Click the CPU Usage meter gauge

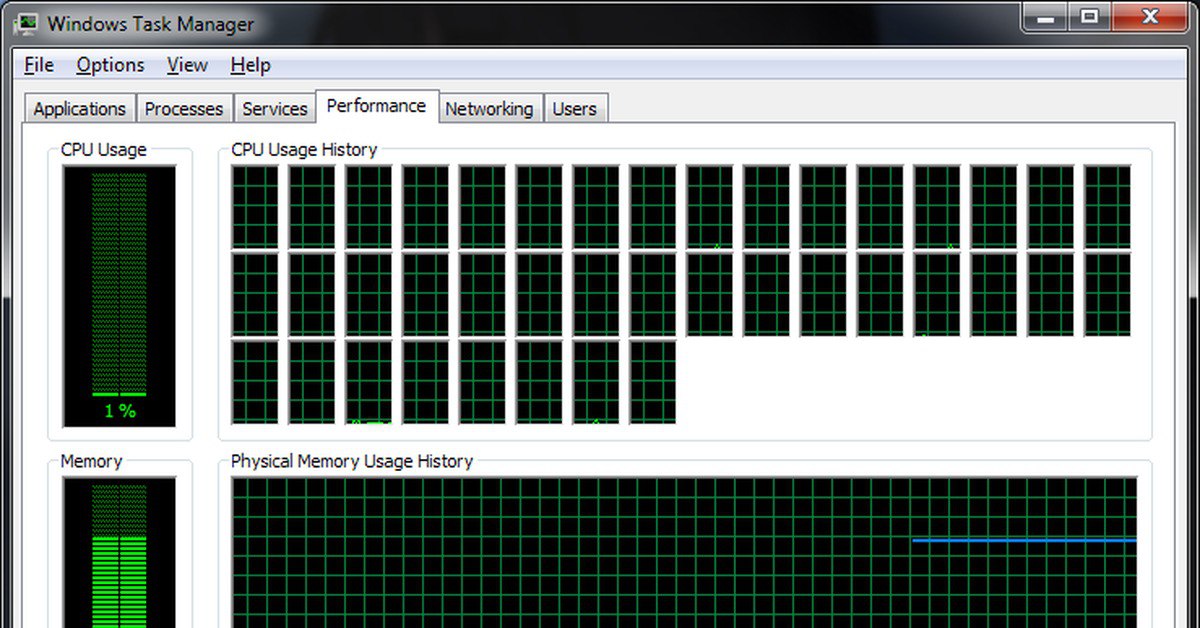pyautogui.click(x=119, y=296)
